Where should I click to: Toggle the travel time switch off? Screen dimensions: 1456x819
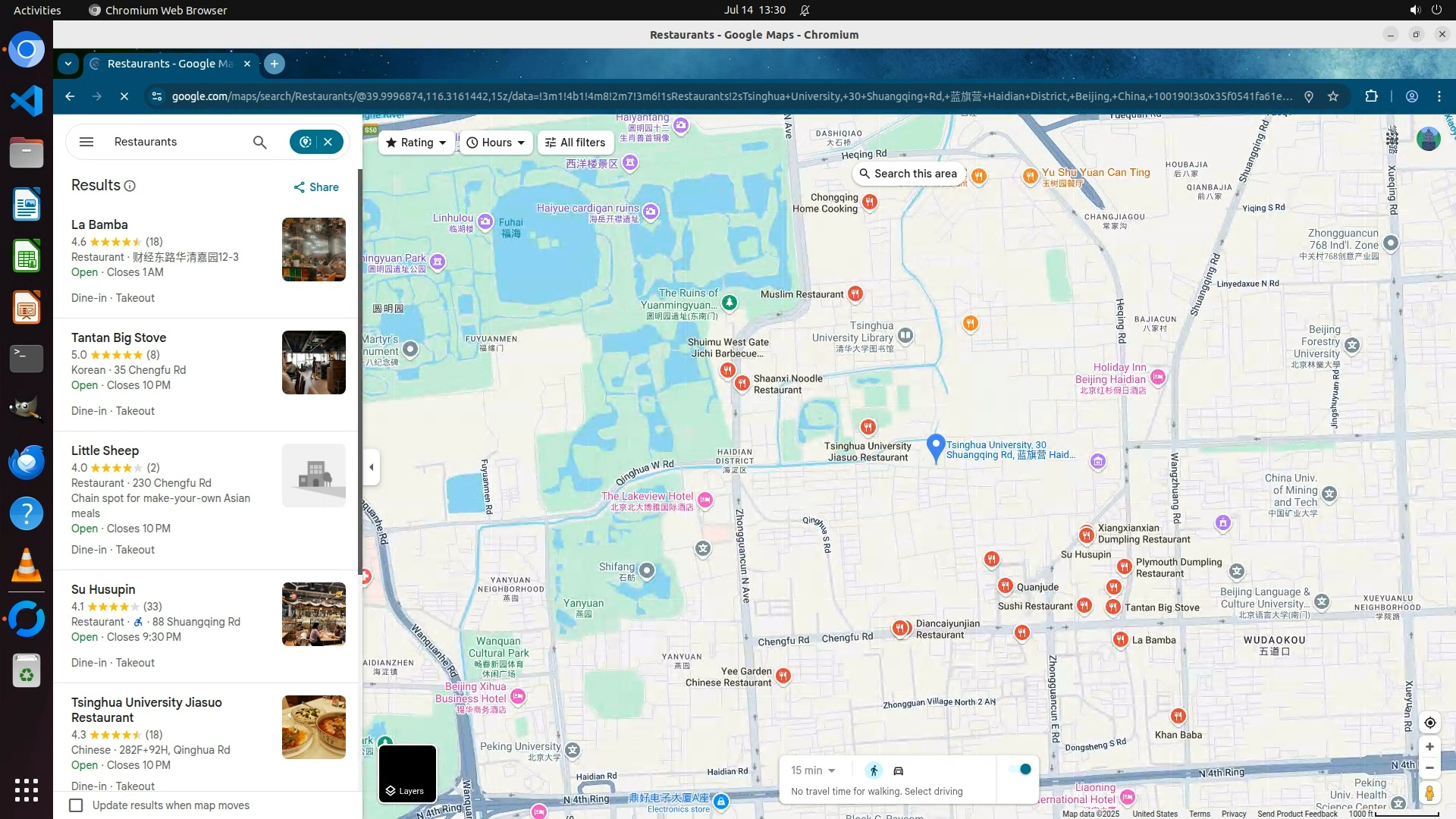coord(1020,769)
